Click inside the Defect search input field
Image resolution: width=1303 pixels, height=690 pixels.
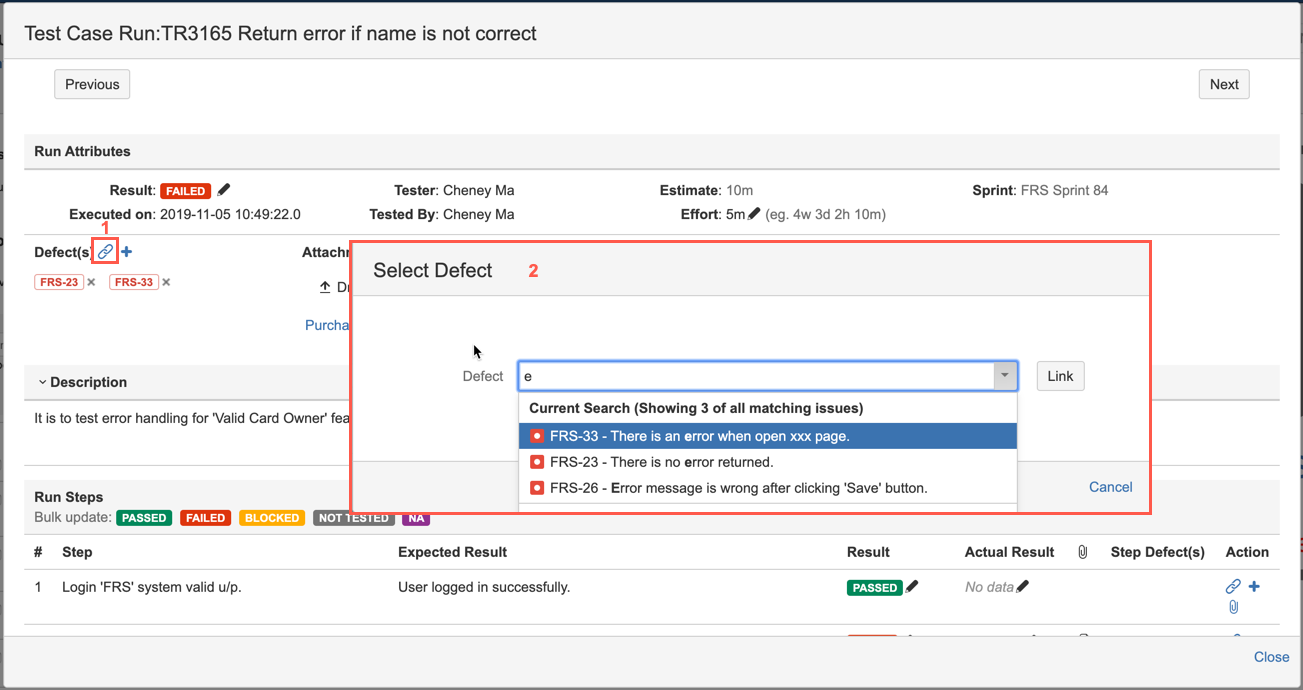pos(755,376)
